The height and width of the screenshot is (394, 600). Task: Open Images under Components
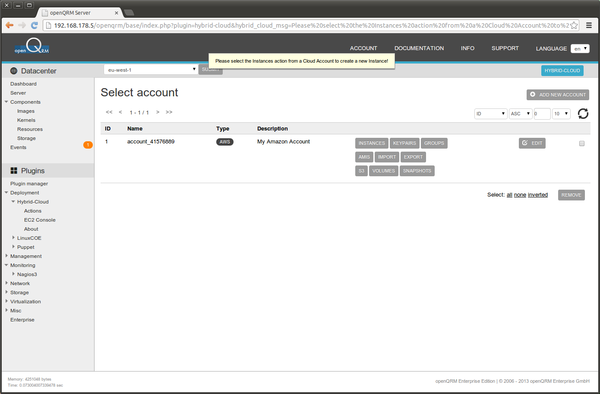(x=26, y=111)
